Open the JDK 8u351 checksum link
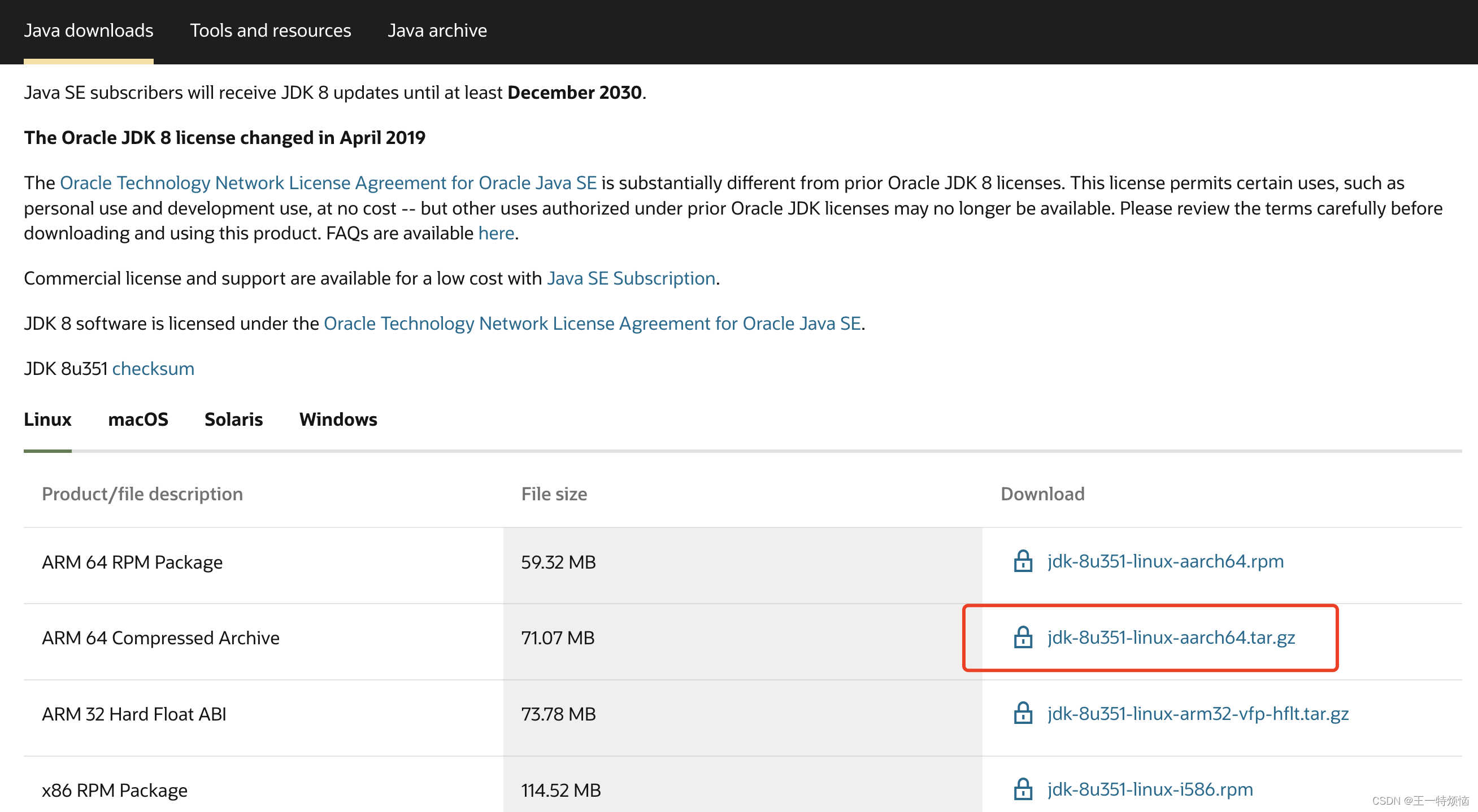Viewport: 1478px width, 812px height. point(153,369)
